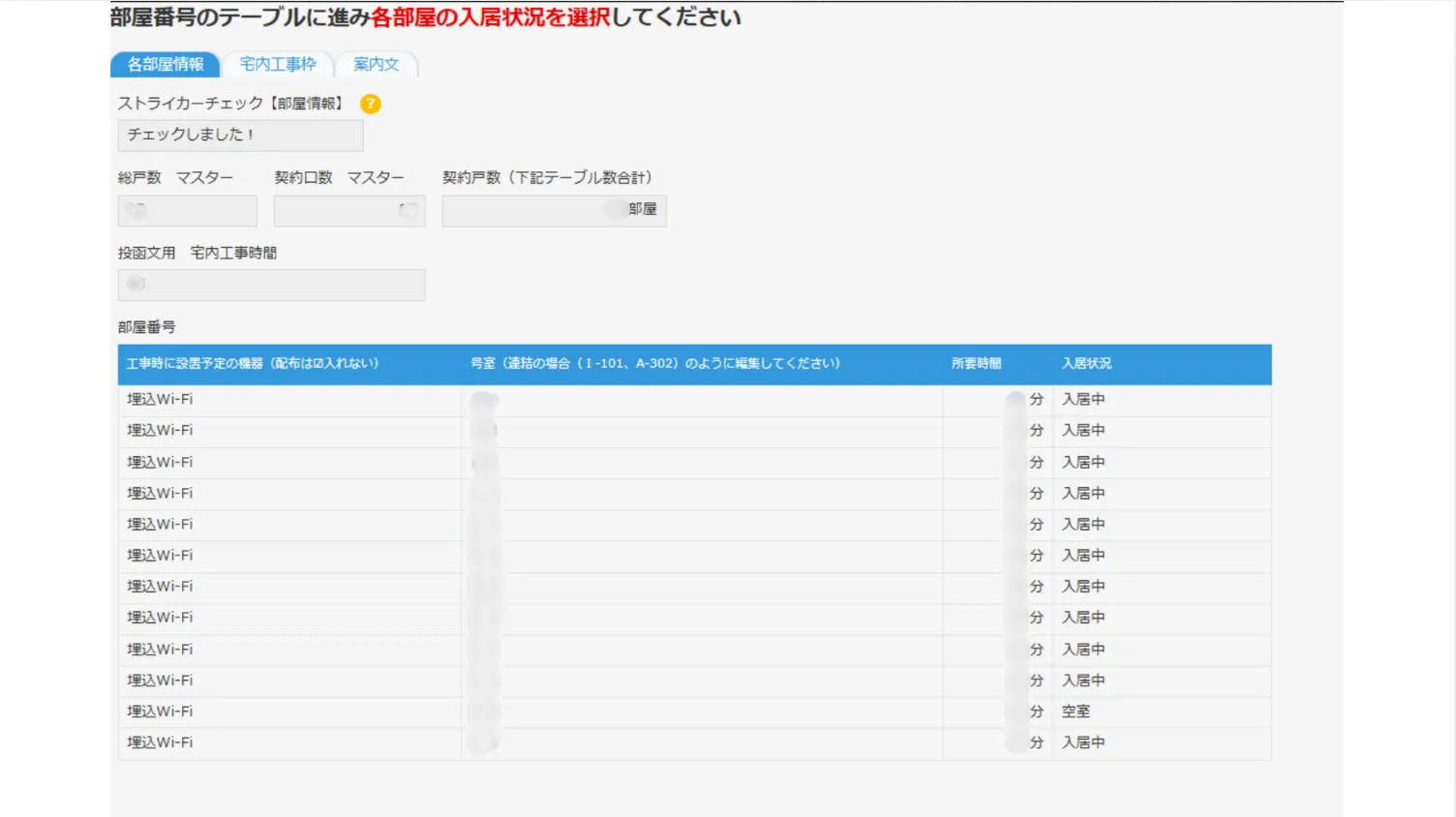Open the 空室 occupancy status cell

[x=1077, y=711]
